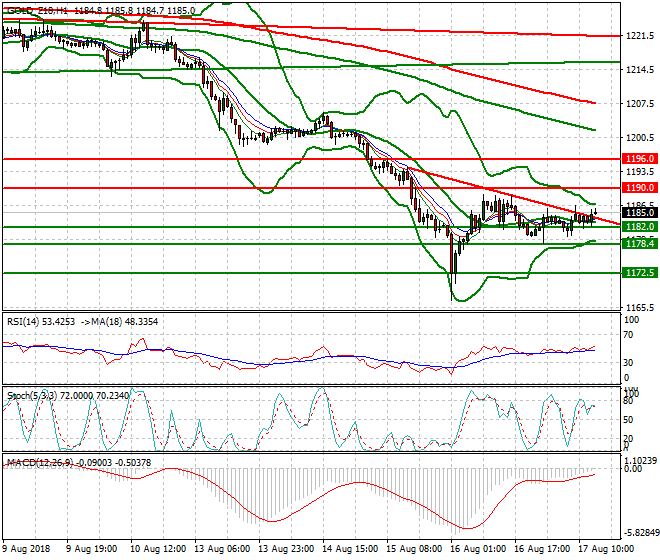Click the MACD scale value 1.10239
Image resolution: width=660 pixels, height=560 pixels.
tap(640, 461)
